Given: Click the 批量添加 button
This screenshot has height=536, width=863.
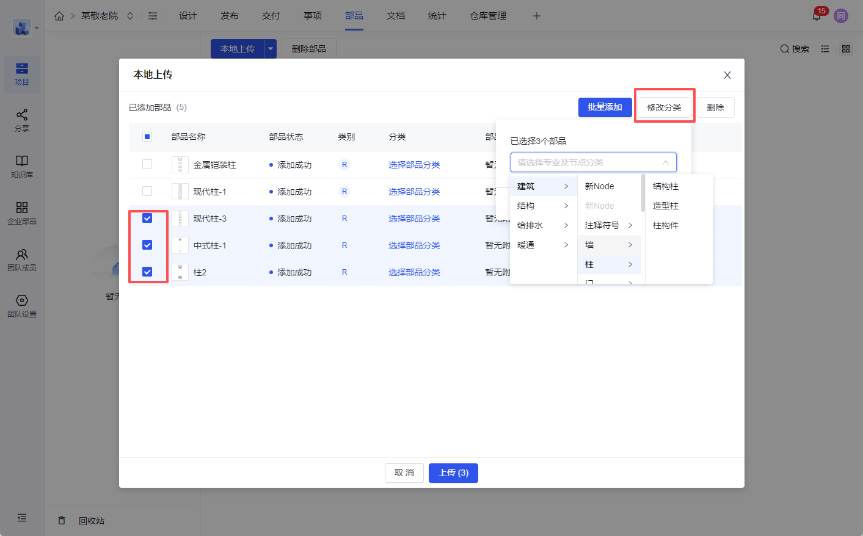Looking at the screenshot, I should [604, 107].
